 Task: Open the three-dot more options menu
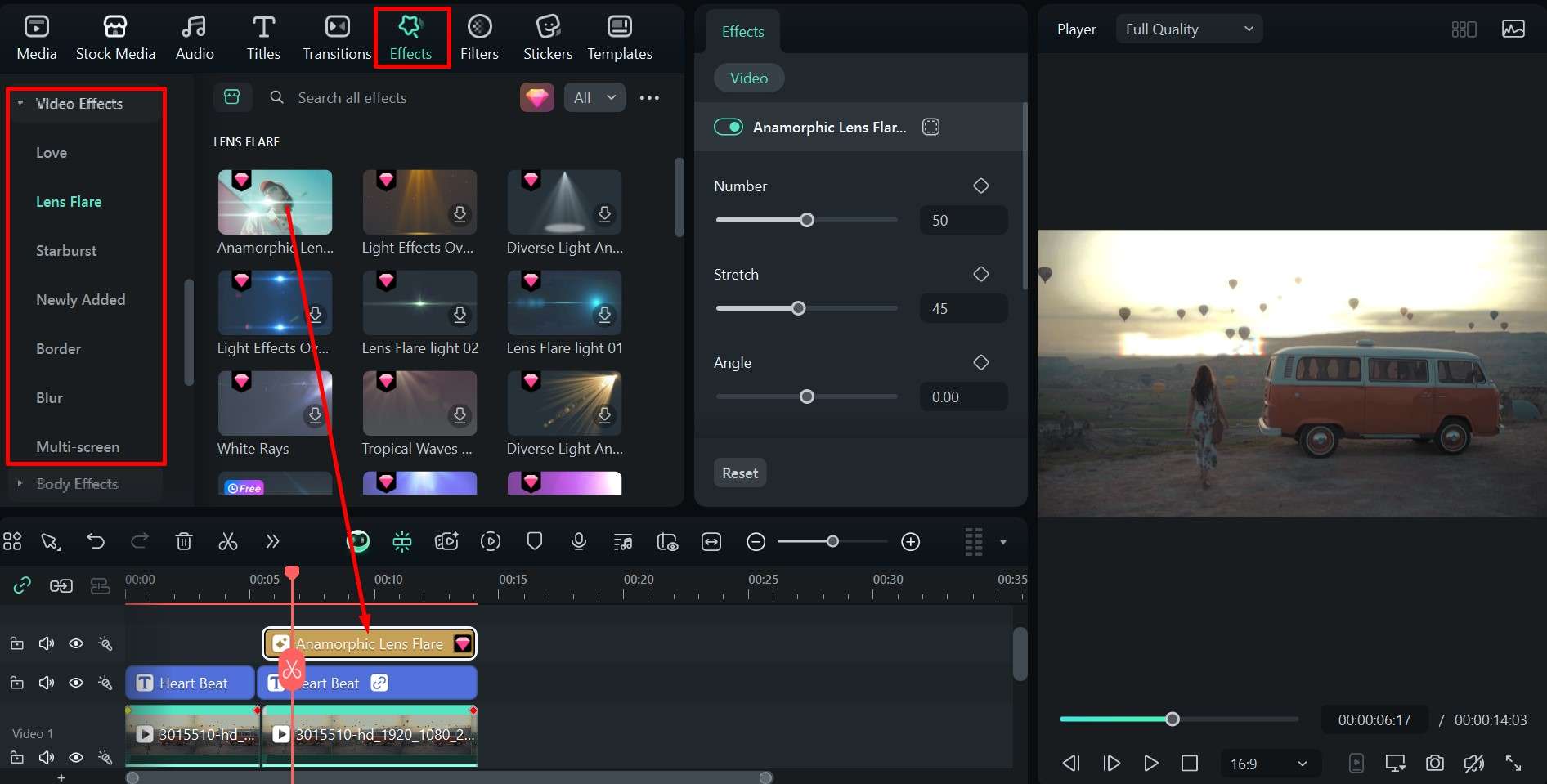649,97
